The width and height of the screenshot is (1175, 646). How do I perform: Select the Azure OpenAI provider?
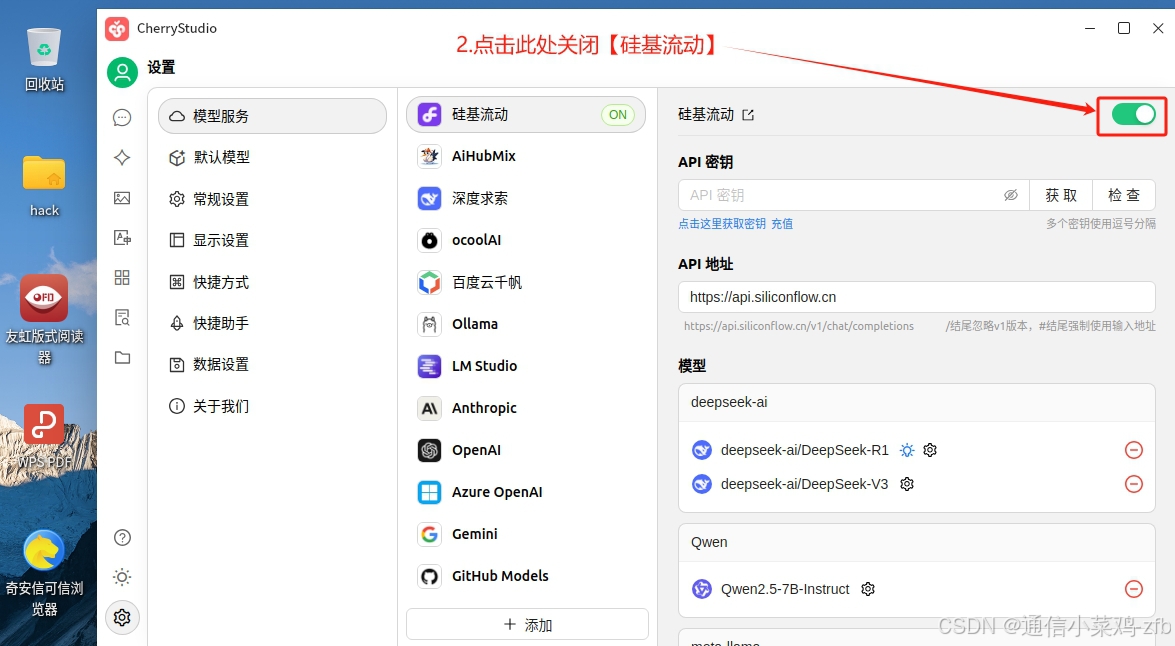tap(525, 492)
